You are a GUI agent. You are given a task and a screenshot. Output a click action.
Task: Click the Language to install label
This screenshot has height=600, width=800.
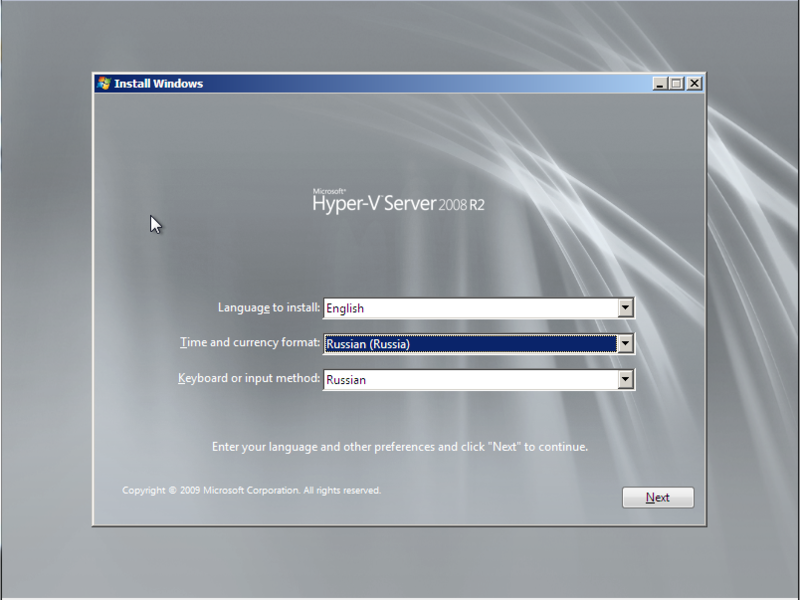coord(268,307)
